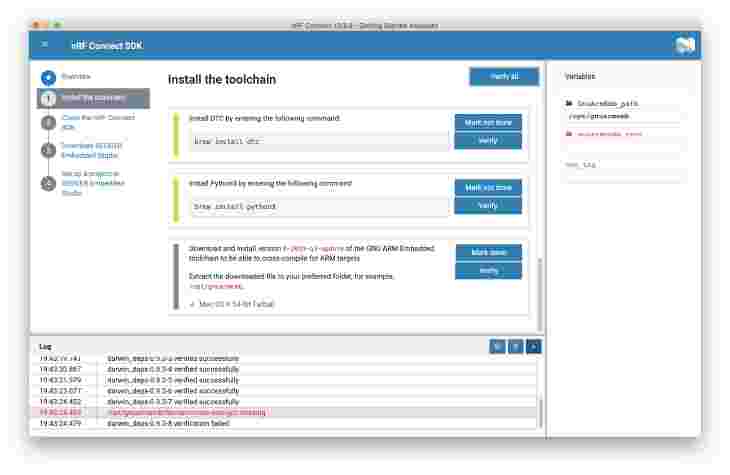Click the folder icon beside first variable name
This screenshot has height=475, width=730.
pos(568,103)
